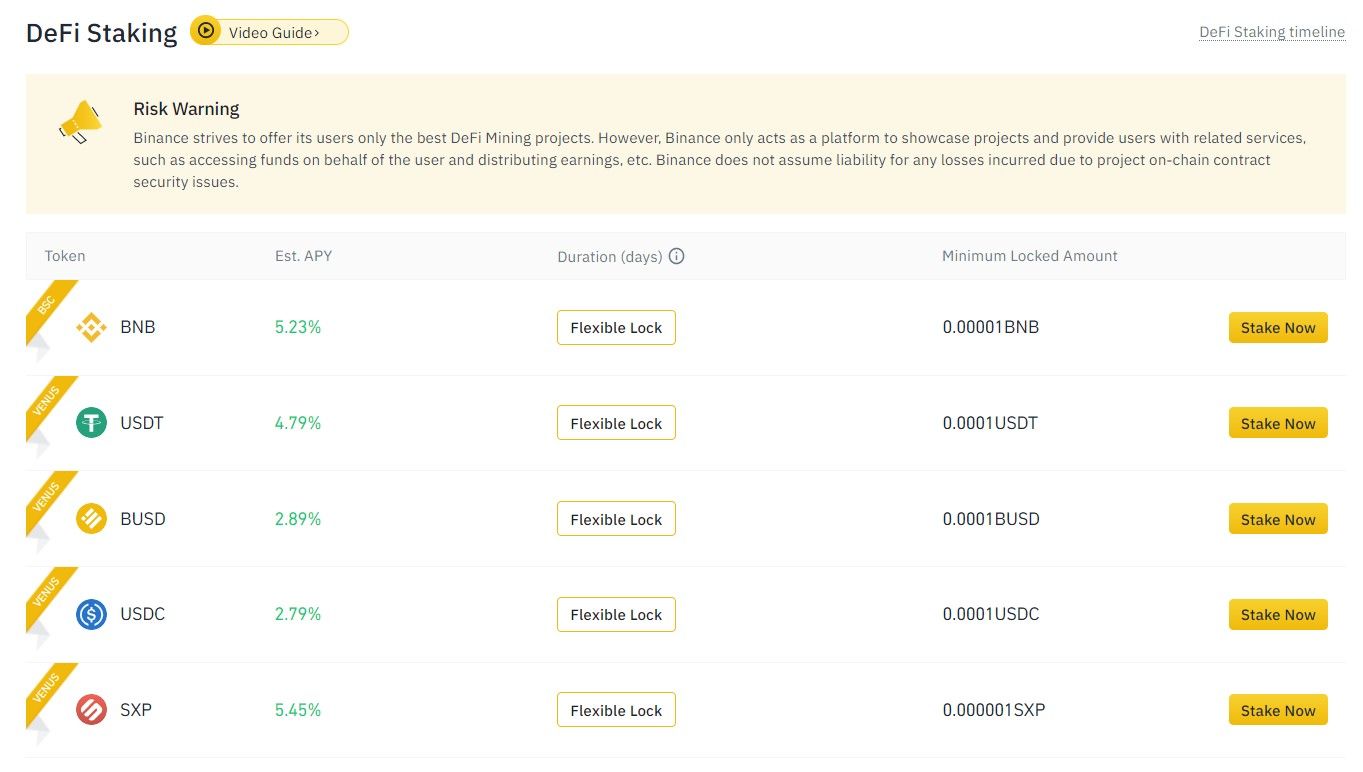Screen dimensions: 1363x772
Task: Click the BUSD token logo
Action: coord(91,519)
